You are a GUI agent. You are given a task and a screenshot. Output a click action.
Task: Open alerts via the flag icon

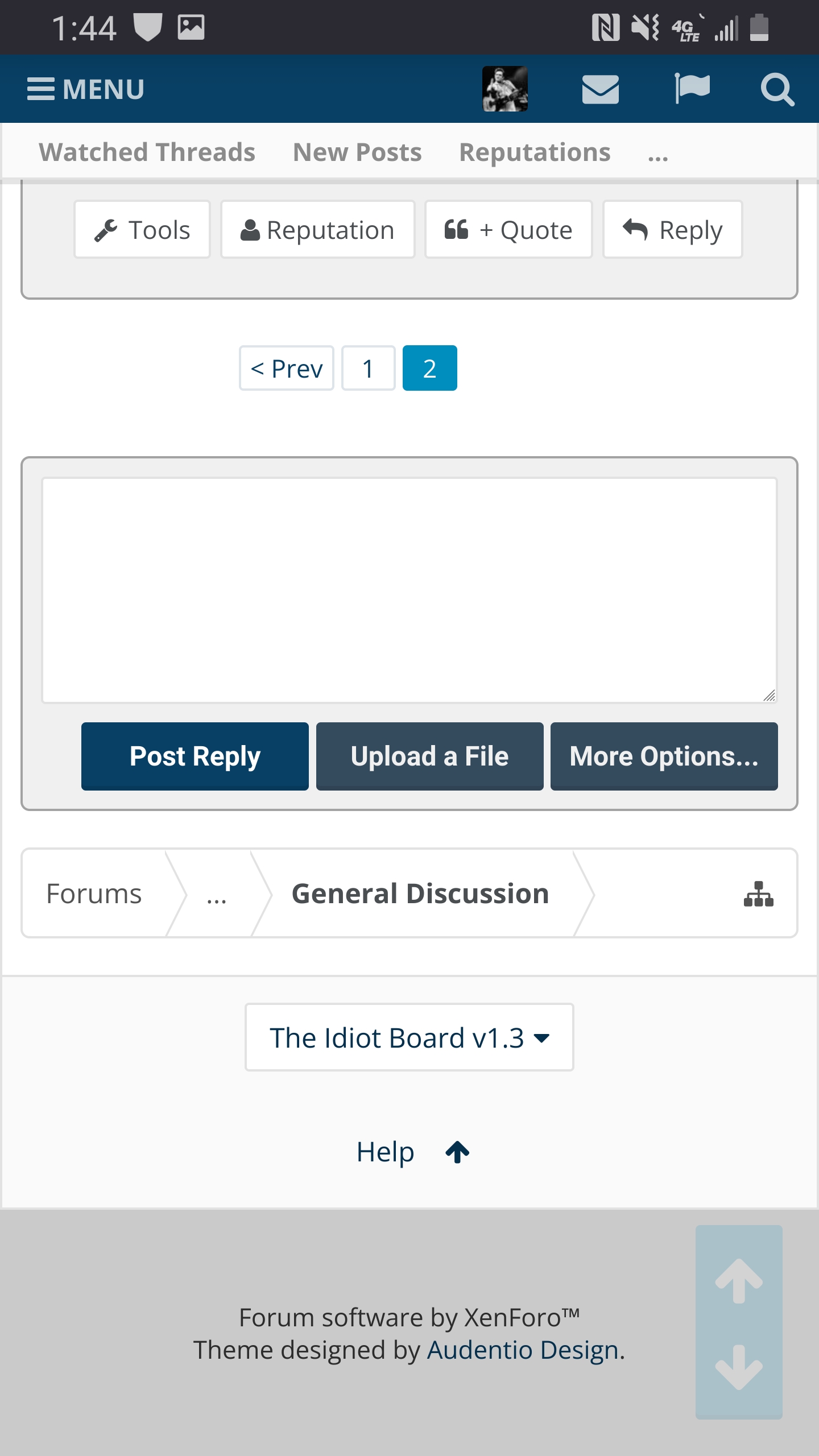click(692, 89)
